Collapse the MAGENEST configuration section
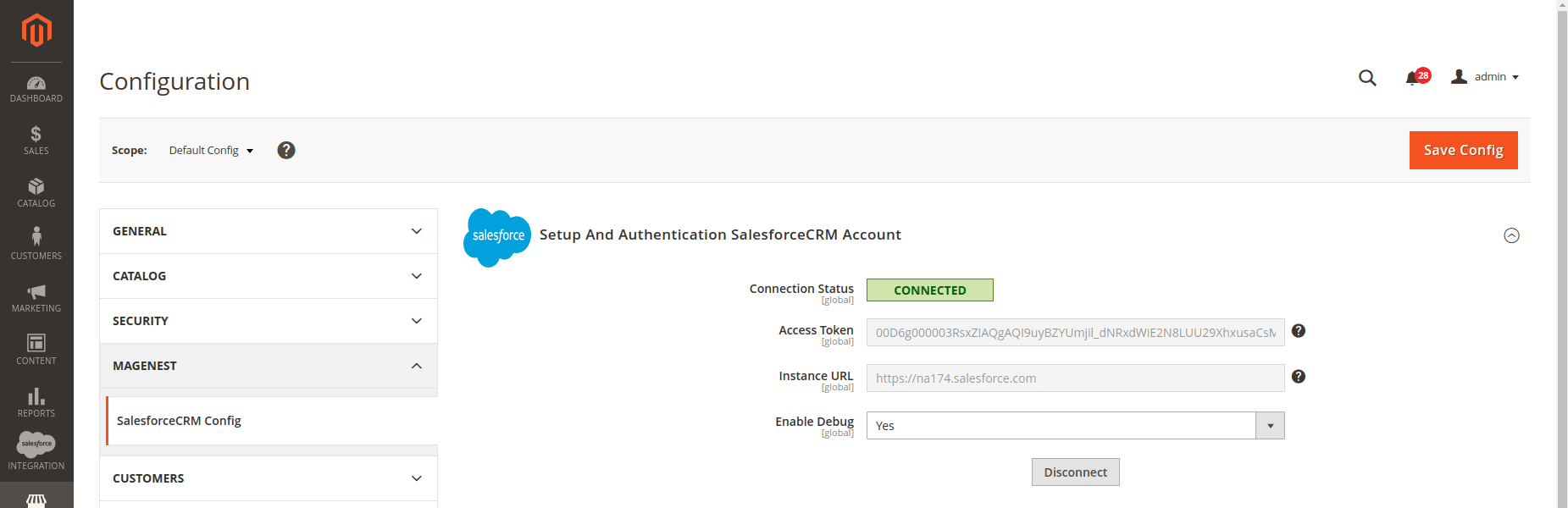This screenshot has height=508, width=1568. click(x=269, y=366)
